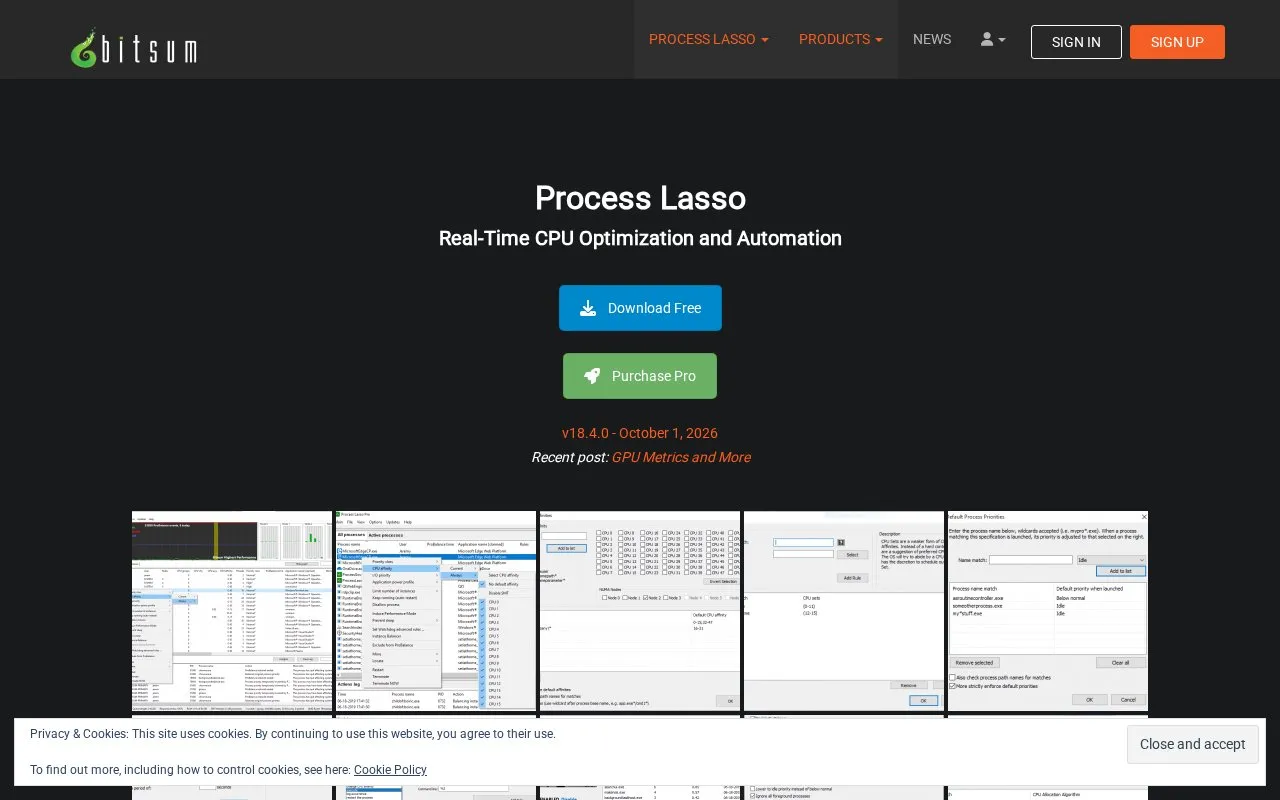
Task: Open the Add Rule CPU sets screenshot
Action: 844,611
